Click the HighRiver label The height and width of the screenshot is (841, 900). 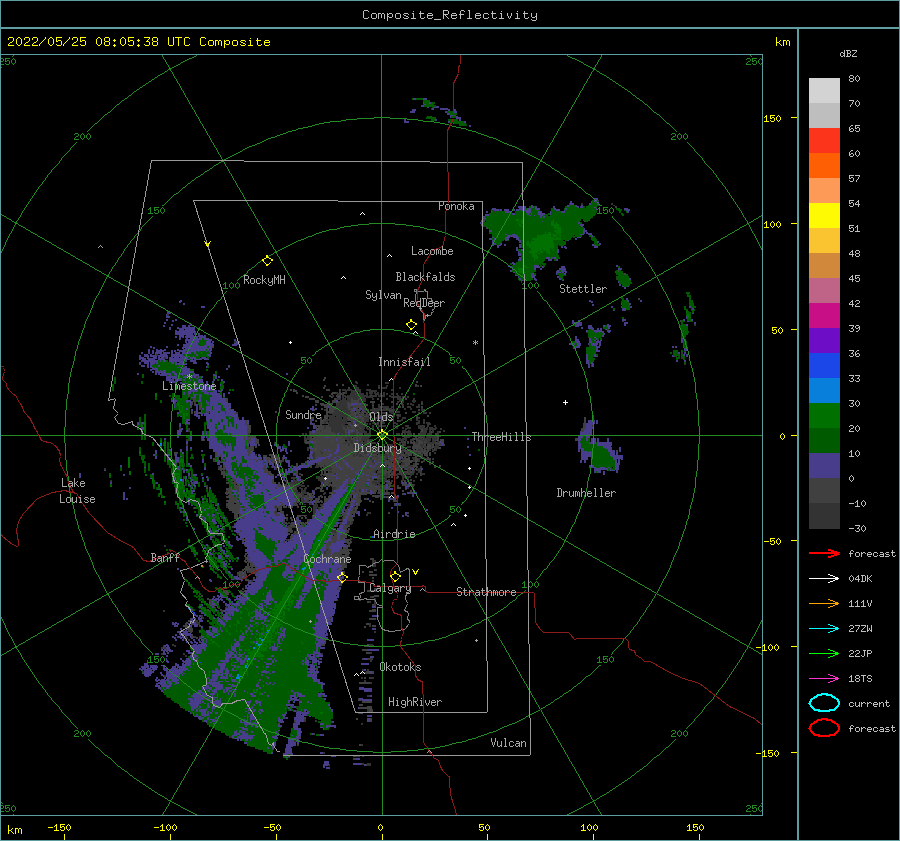415,702
